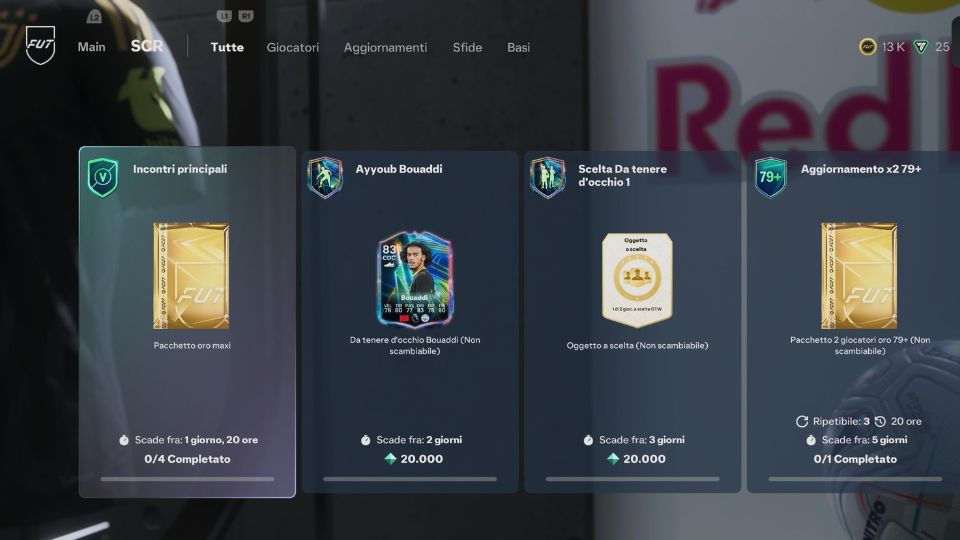
Task: Click the Scelta Da tenere d'occhio progress bar
Action: tap(632, 479)
